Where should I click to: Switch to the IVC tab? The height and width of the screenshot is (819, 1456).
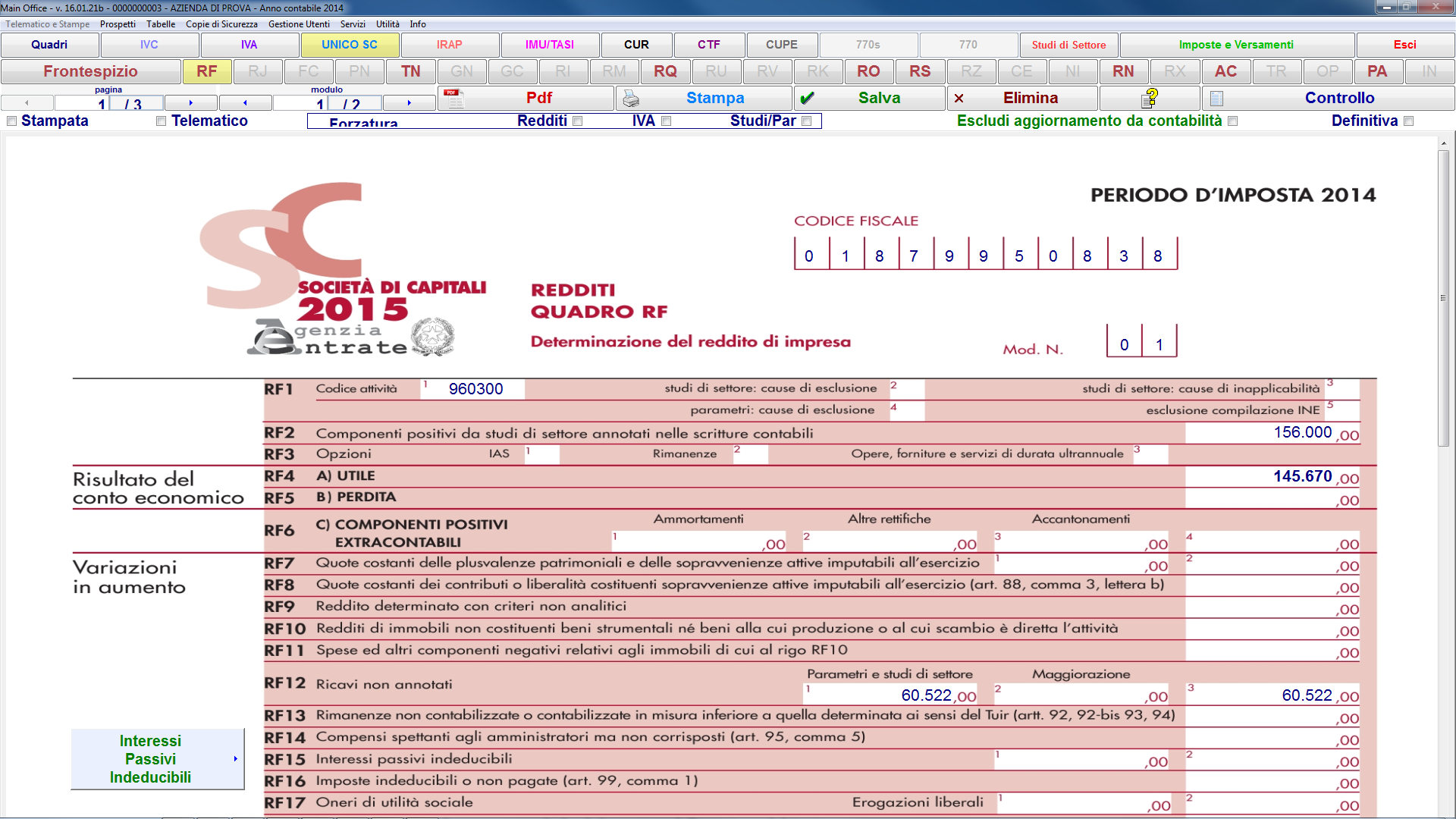(149, 45)
